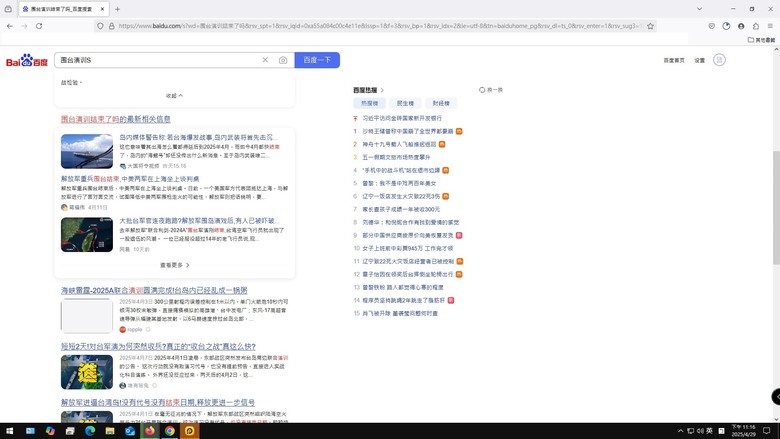Click the browser back arrow

pos(9,26)
